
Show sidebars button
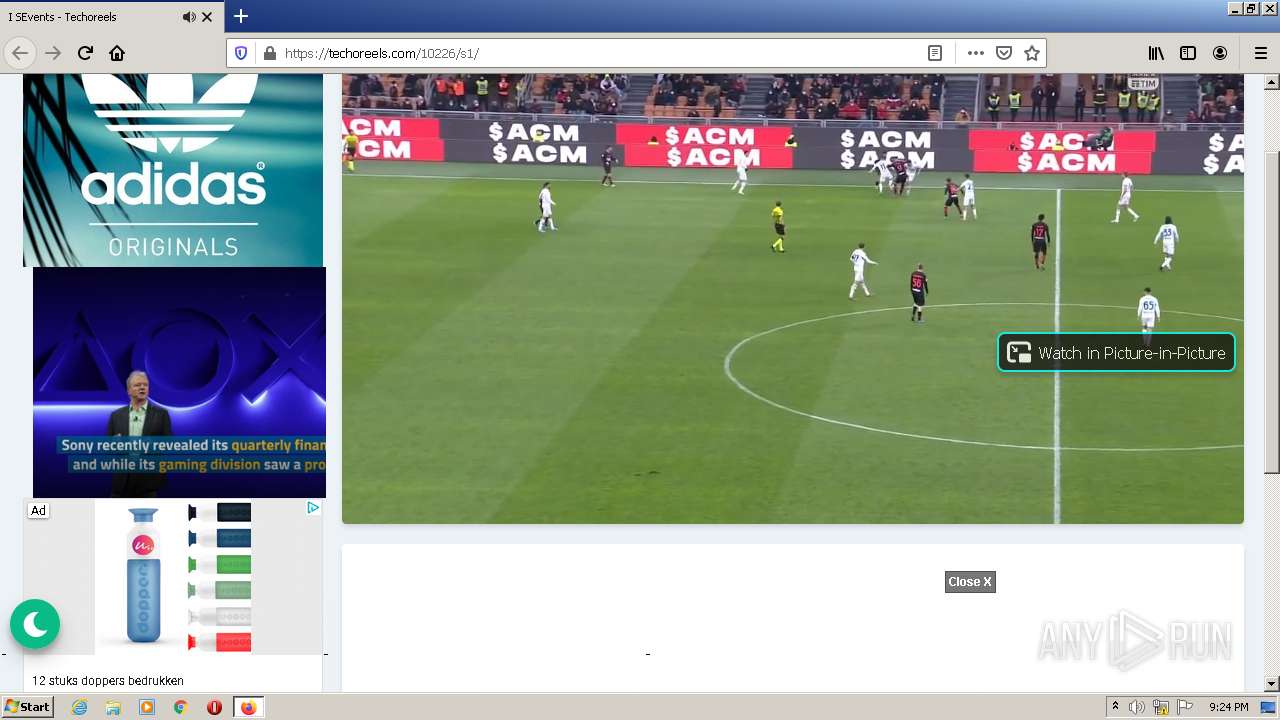pos(1188,53)
